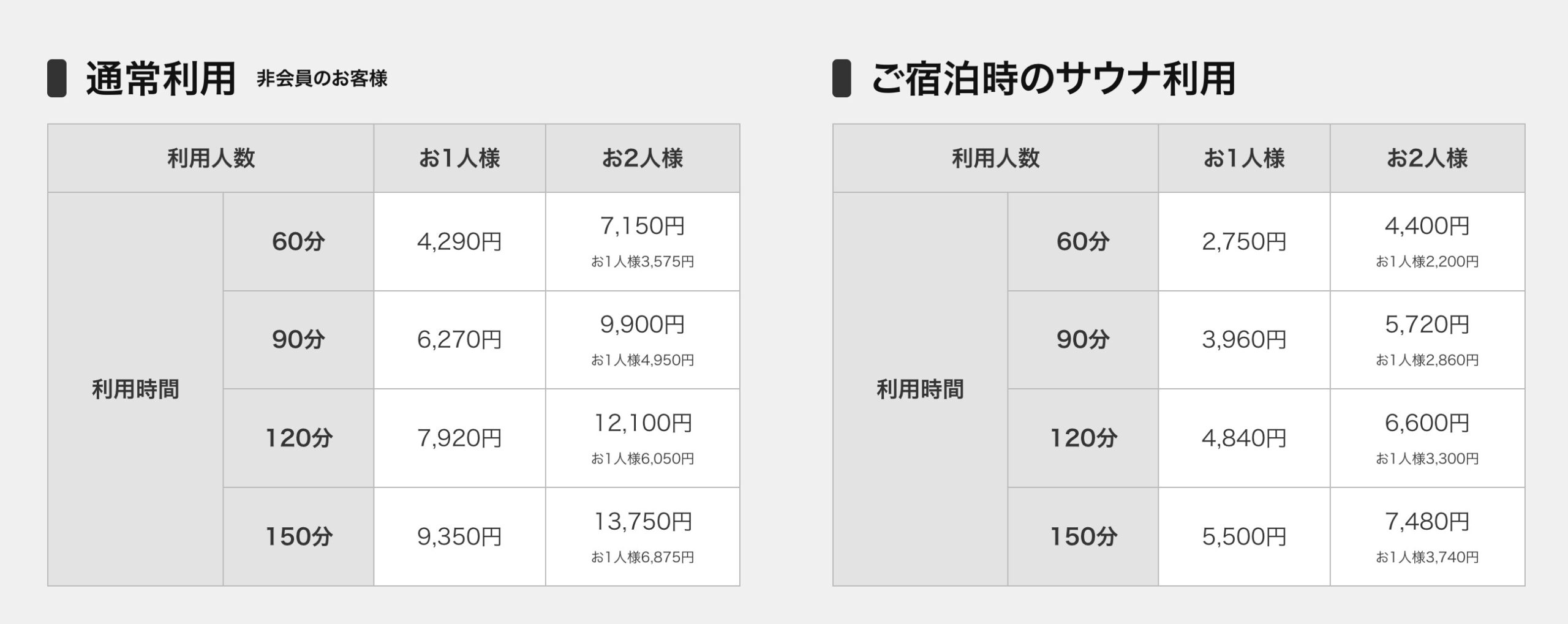Select the 7,480円 price cell
This screenshot has width=1568, height=624.
coord(1427,522)
